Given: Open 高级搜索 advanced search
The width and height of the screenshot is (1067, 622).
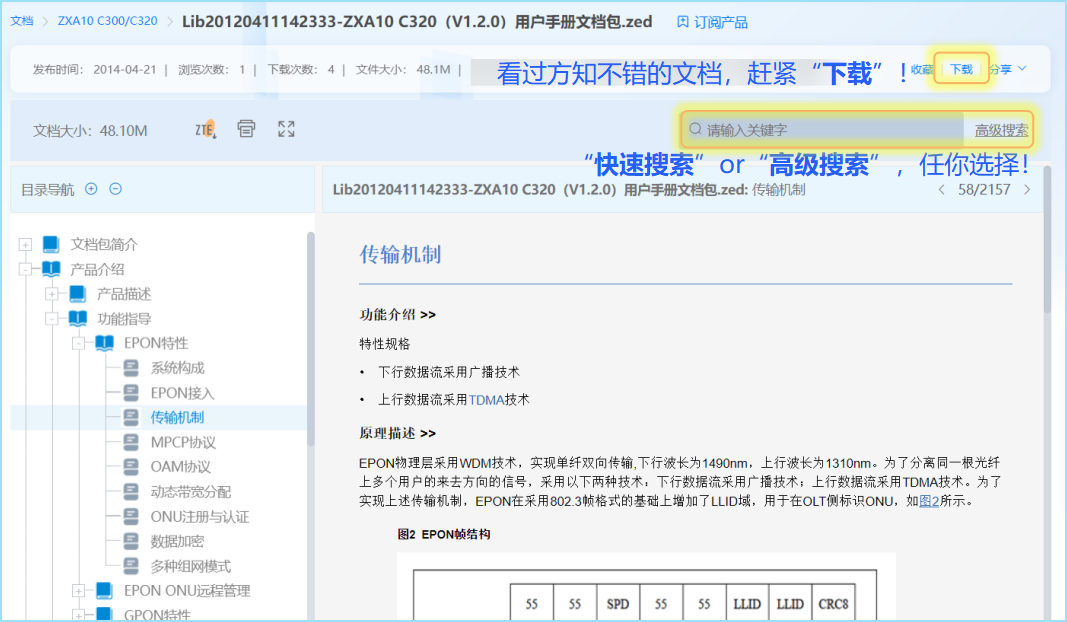Looking at the screenshot, I should pos(1001,130).
